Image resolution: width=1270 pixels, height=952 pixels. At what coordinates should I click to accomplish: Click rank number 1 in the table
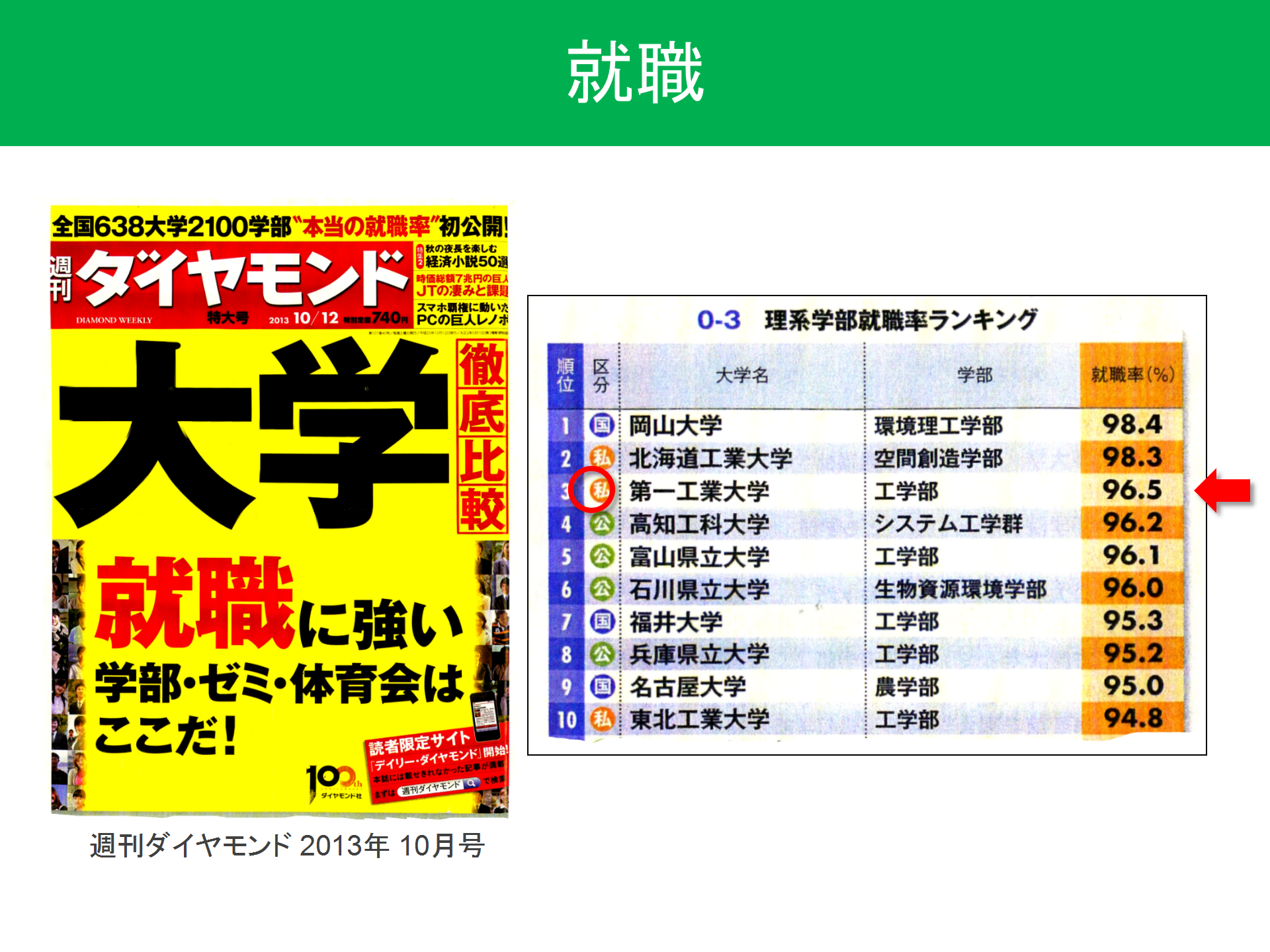566,425
